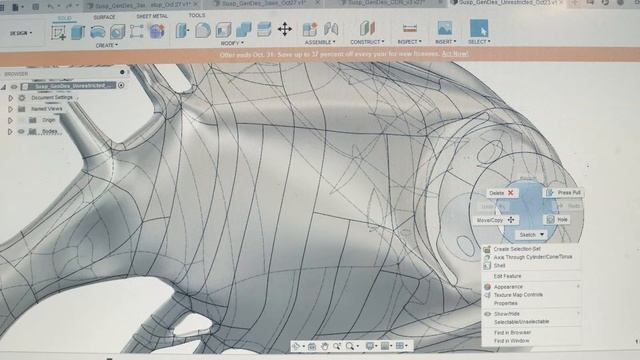The width and height of the screenshot is (640, 360).
Task: Open the Inspect dropdown menu
Action: [x=409, y=42]
